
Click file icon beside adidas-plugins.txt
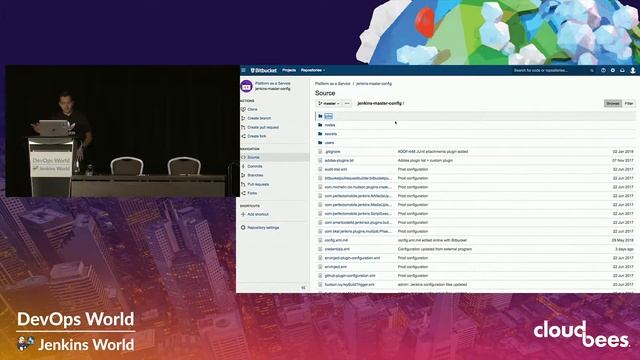320,160
